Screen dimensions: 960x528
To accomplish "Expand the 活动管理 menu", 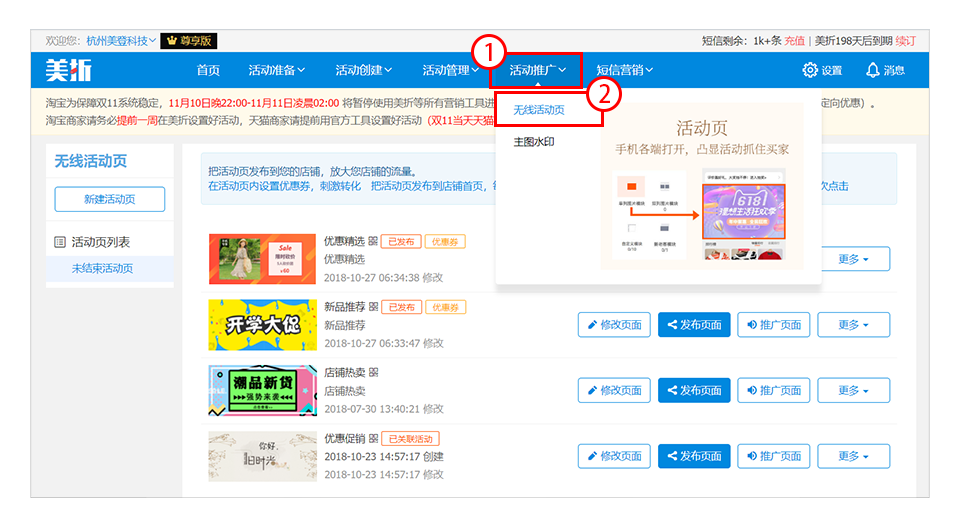I will pyautogui.click(x=451, y=70).
